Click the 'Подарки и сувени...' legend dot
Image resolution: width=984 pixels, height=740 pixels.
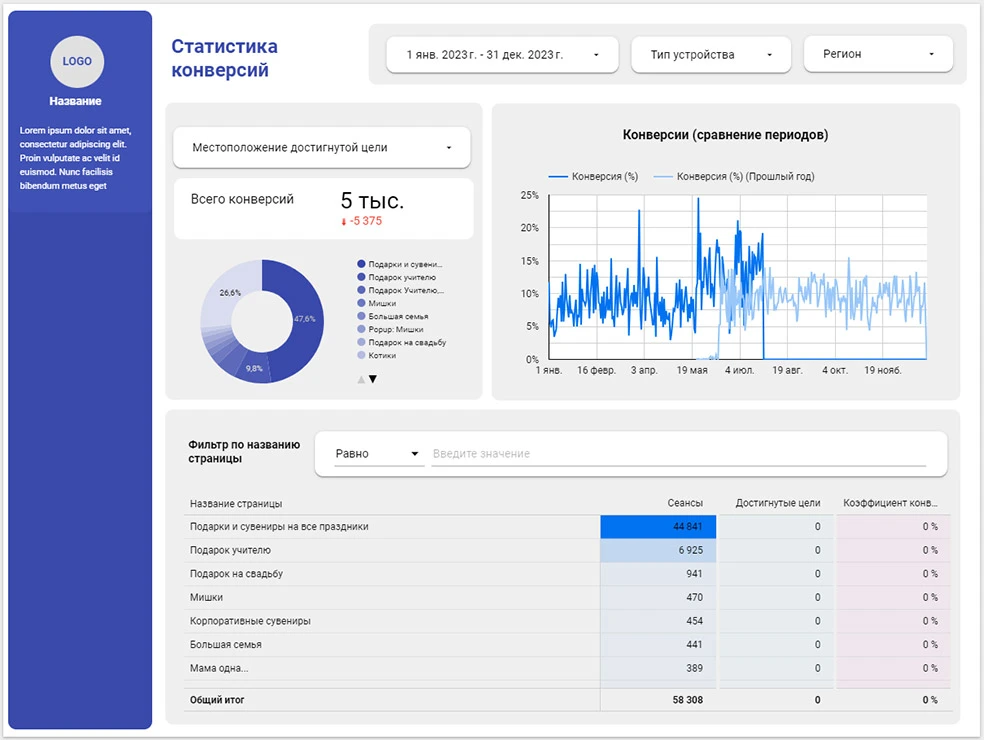pos(361,264)
